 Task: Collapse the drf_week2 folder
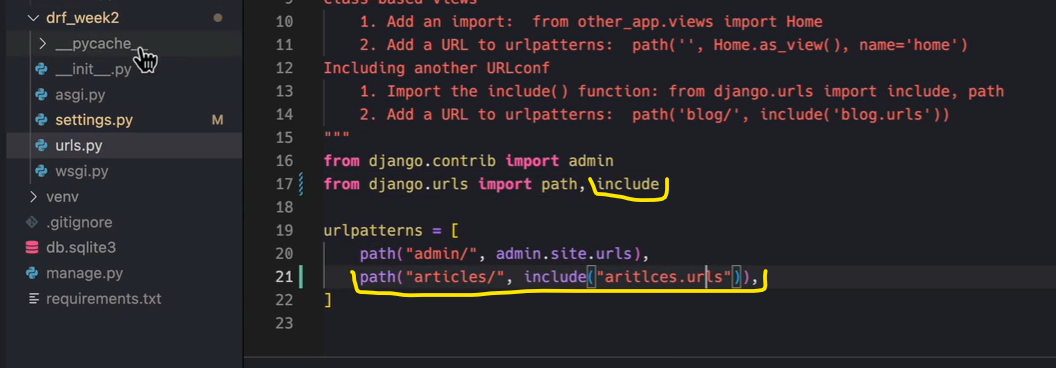tap(34, 18)
